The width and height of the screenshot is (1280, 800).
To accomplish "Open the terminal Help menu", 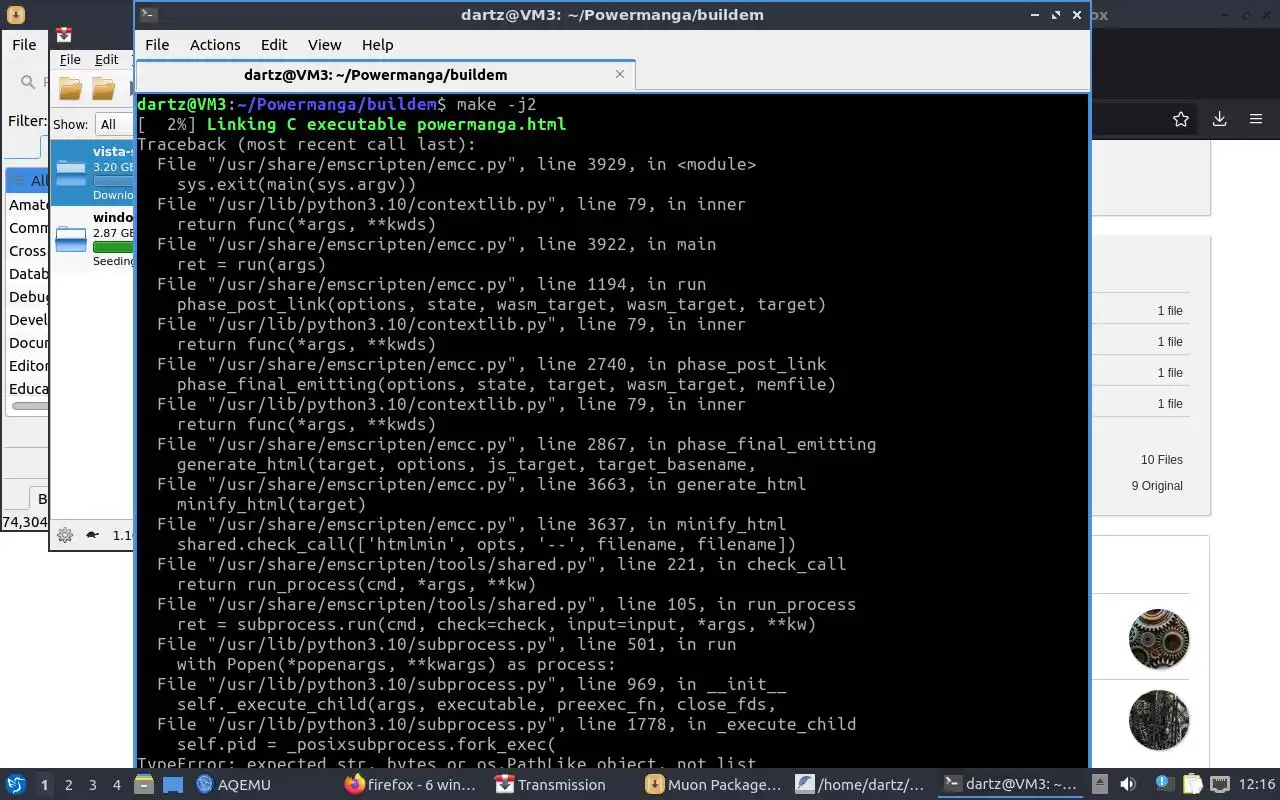I will [x=377, y=45].
